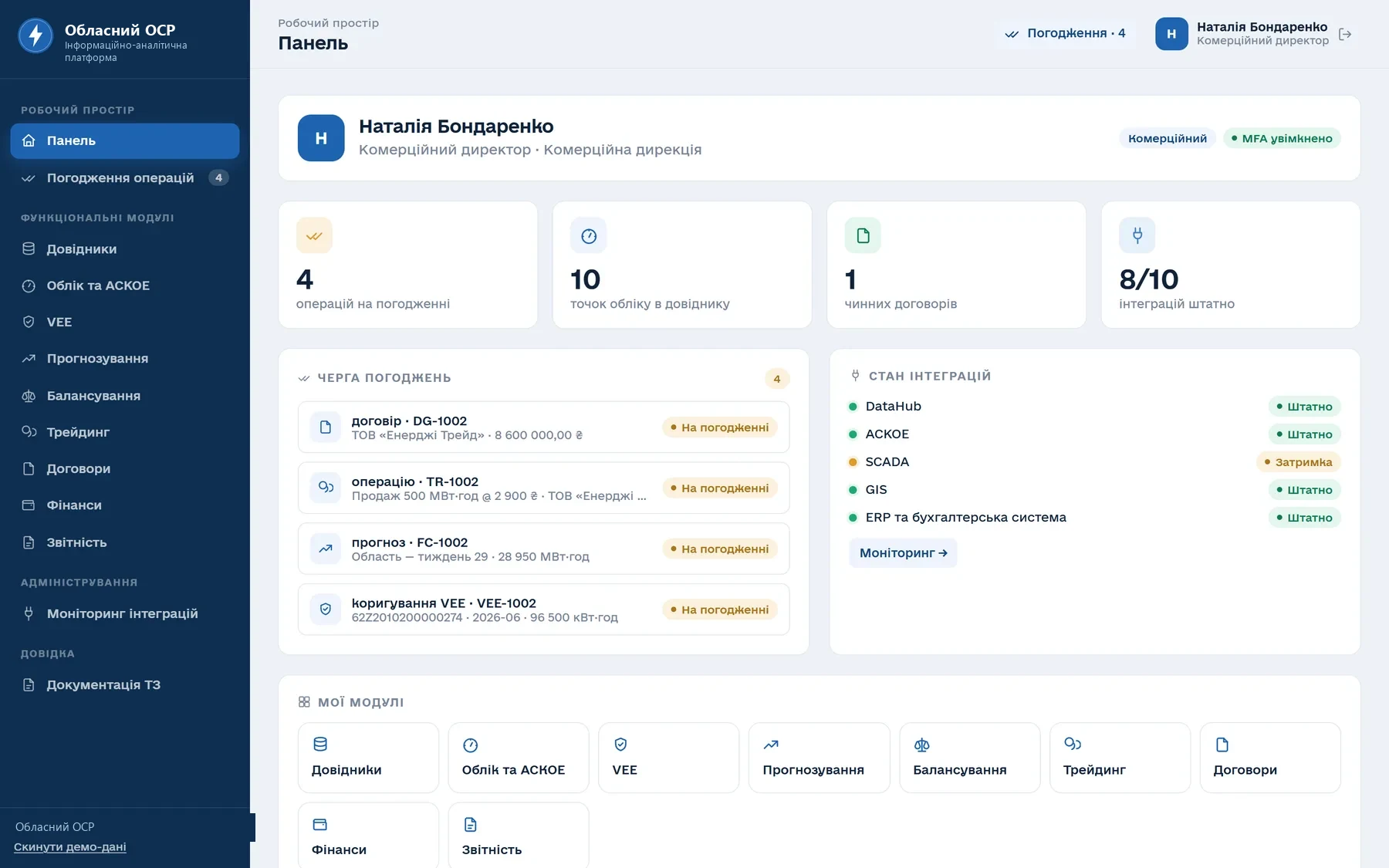Click the Затримка status badge for SCADA

[x=1298, y=462]
